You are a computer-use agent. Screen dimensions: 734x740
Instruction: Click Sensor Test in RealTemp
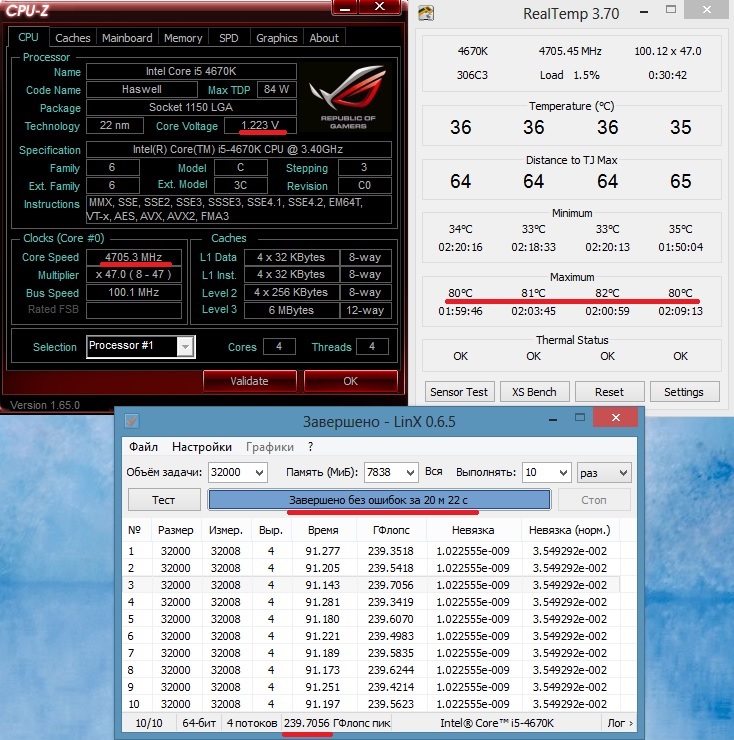point(459,392)
